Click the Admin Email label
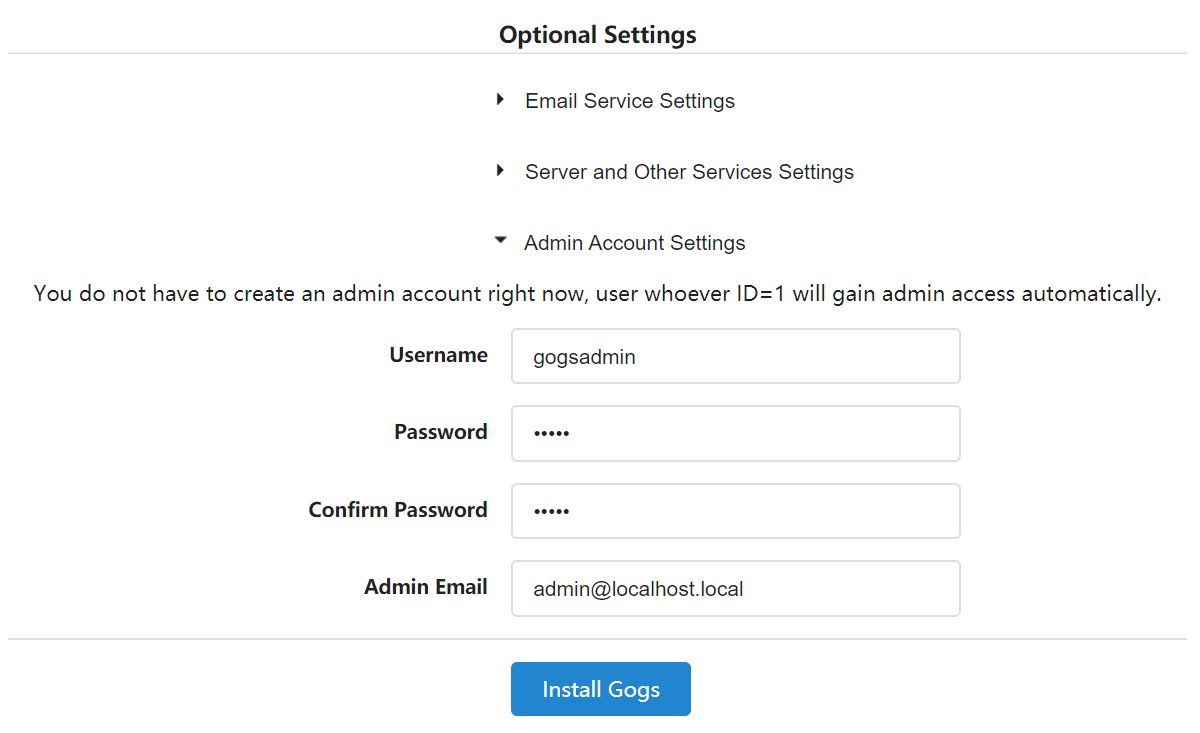 425,587
